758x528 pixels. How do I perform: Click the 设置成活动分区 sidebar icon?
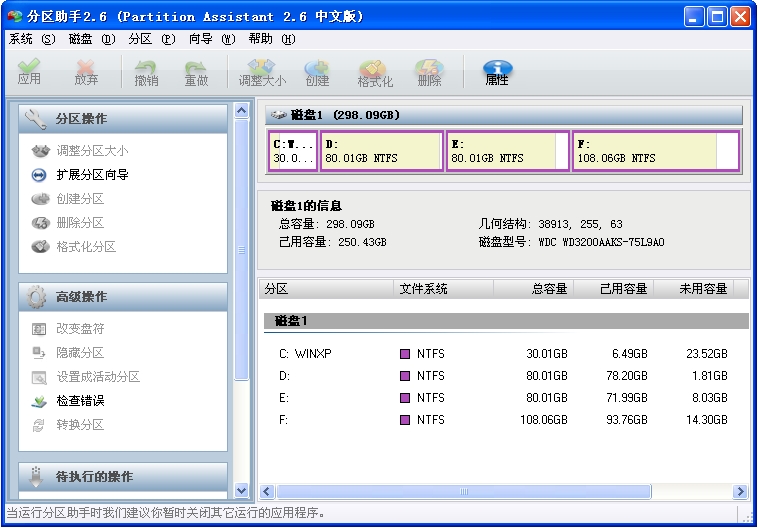[x=39, y=377]
